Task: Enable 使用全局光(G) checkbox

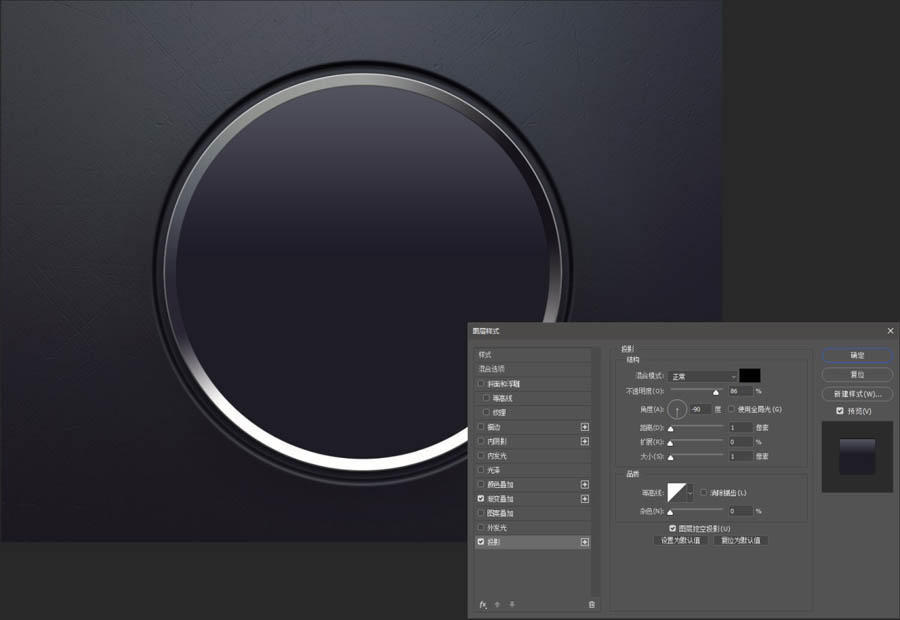Action: click(x=731, y=409)
